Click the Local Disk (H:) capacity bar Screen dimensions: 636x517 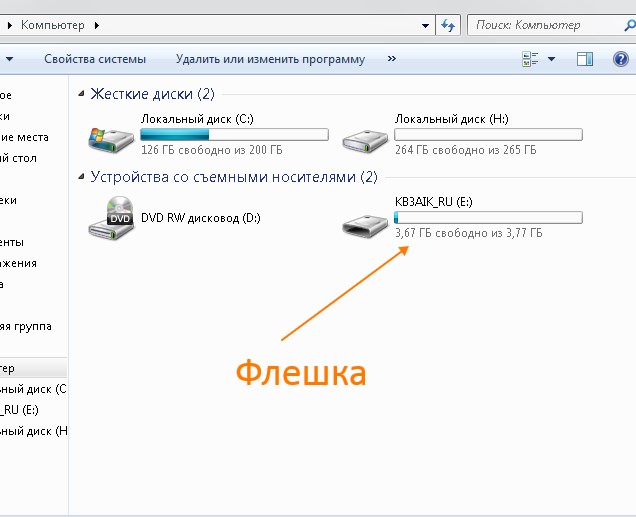click(488, 134)
